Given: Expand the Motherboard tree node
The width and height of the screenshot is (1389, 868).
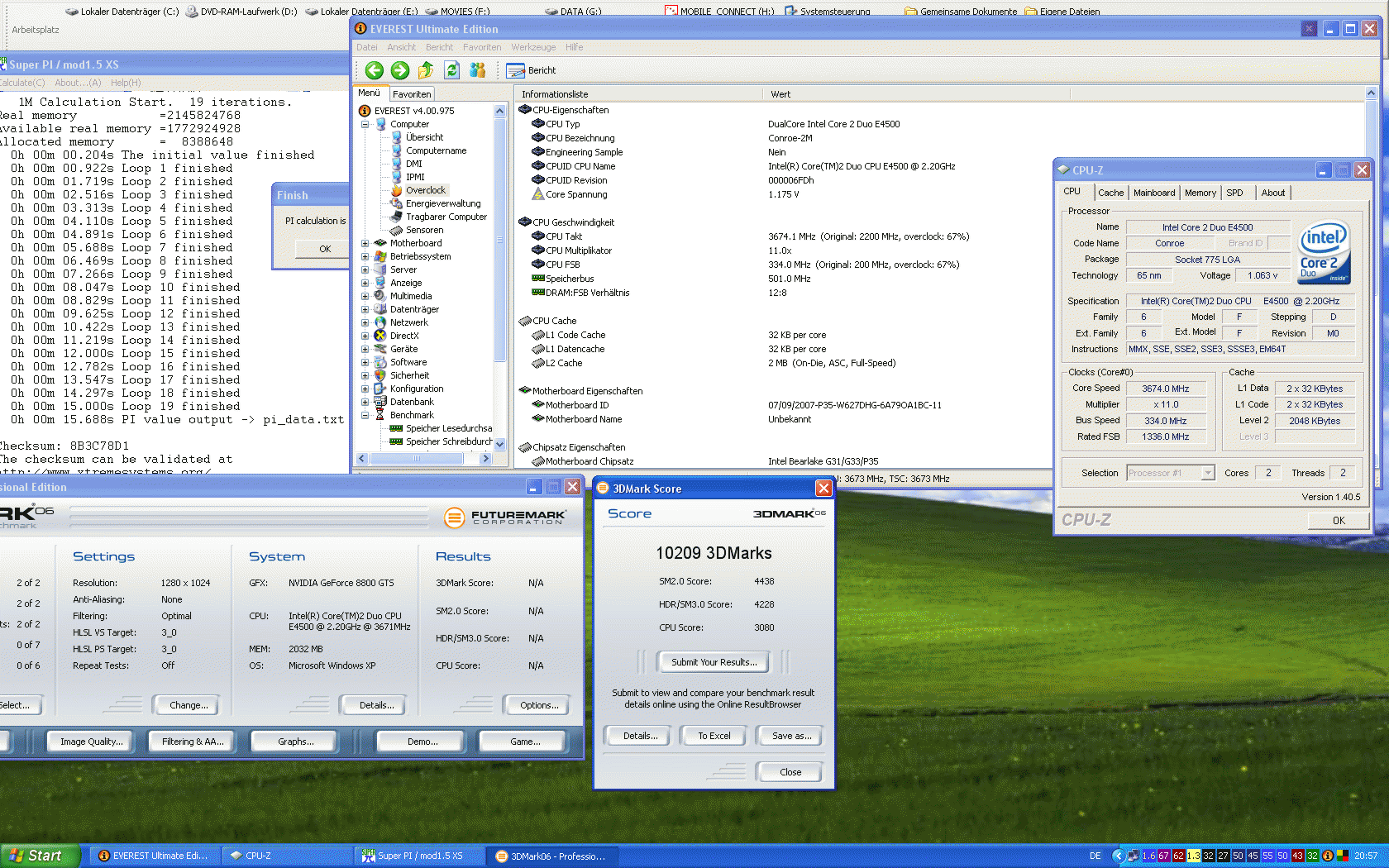Looking at the screenshot, I should click(365, 243).
